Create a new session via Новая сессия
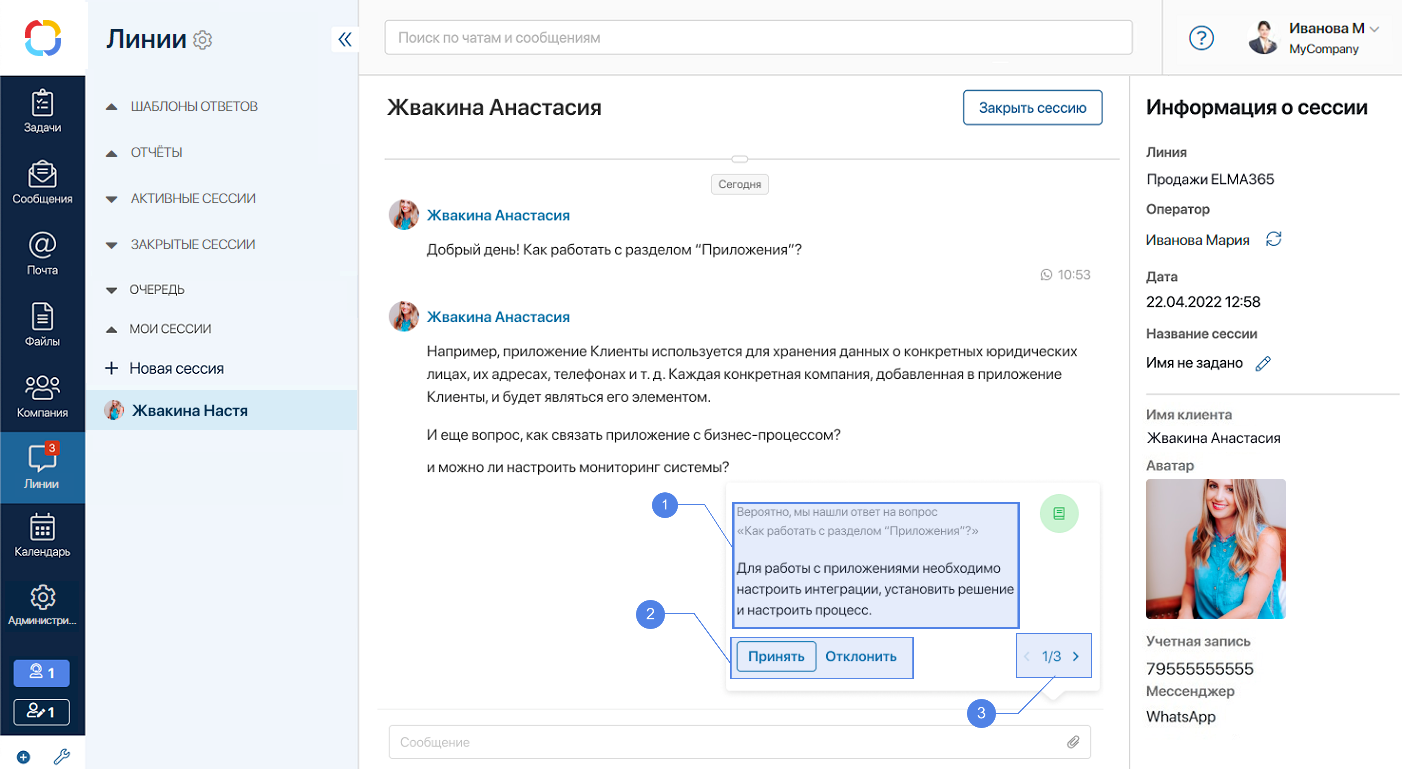1402x769 pixels. tap(176, 368)
